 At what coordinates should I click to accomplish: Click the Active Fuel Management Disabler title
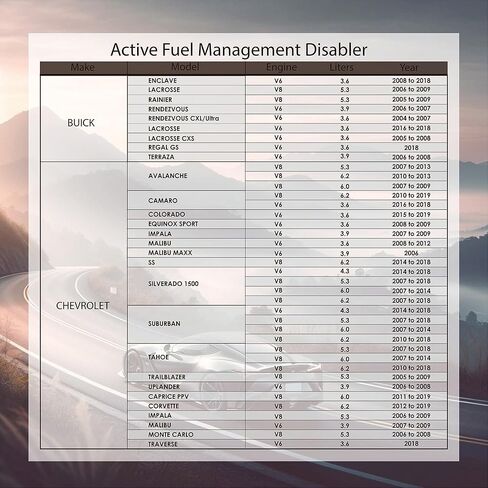[x=239, y=49]
